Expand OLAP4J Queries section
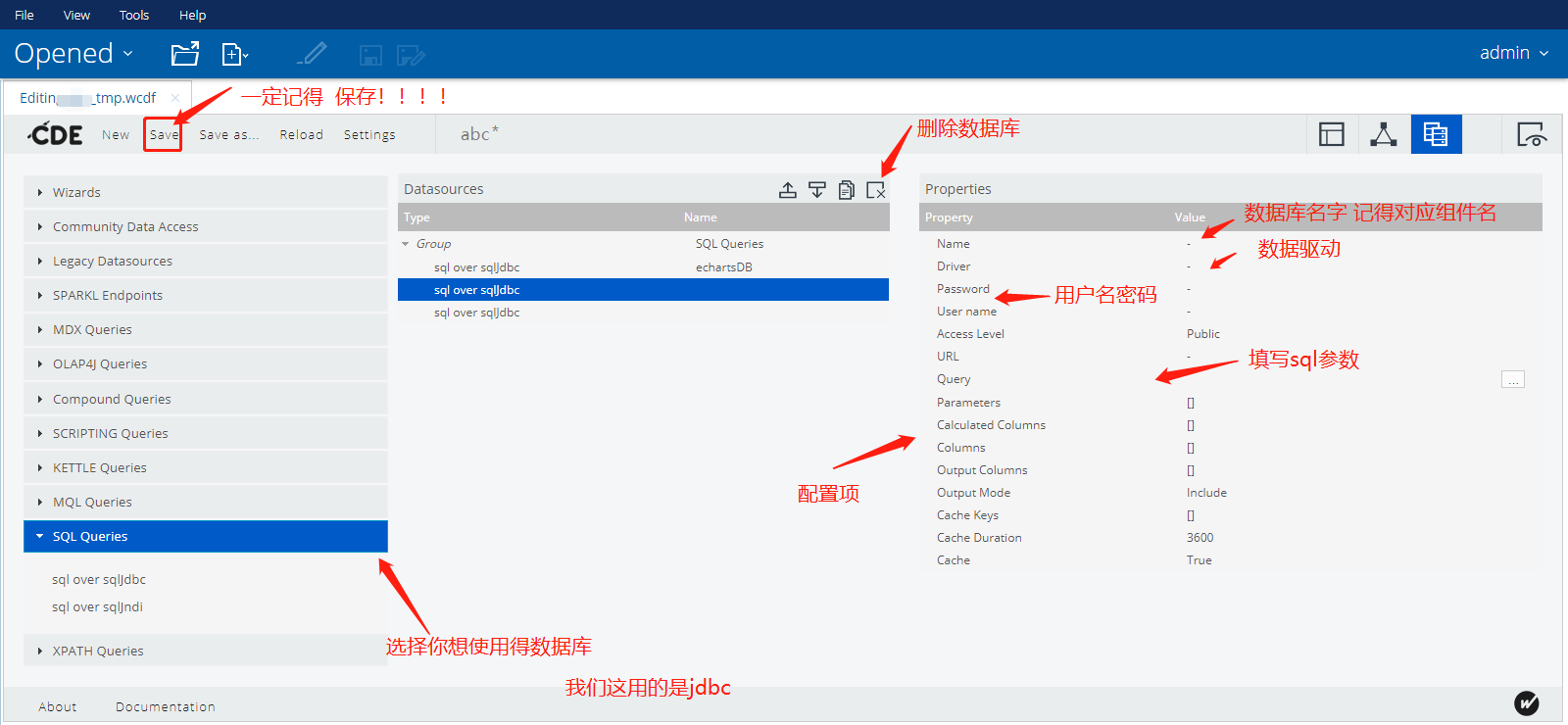1568x725 pixels. click(x=206, y=363)
